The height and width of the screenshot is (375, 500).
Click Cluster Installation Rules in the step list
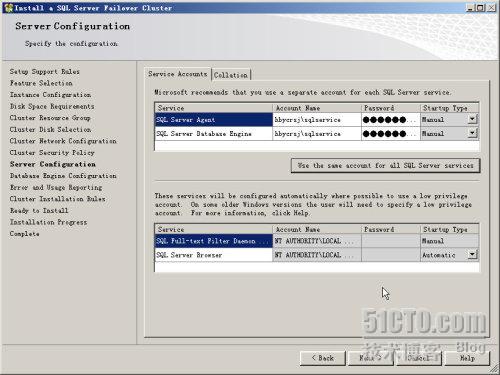[57, 199]
